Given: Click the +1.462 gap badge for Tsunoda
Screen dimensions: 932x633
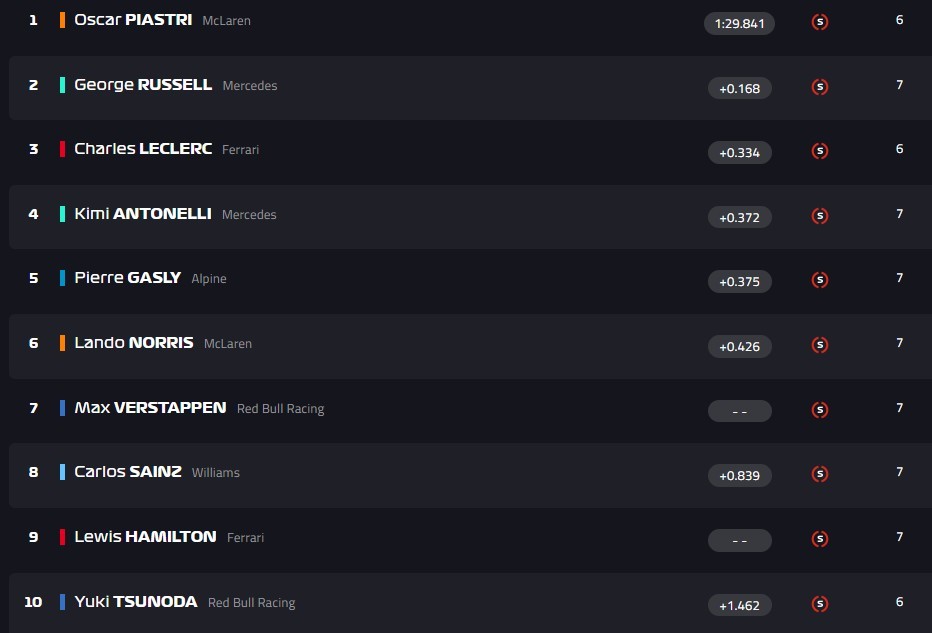Looking at the screenshot, I should 739,605.
